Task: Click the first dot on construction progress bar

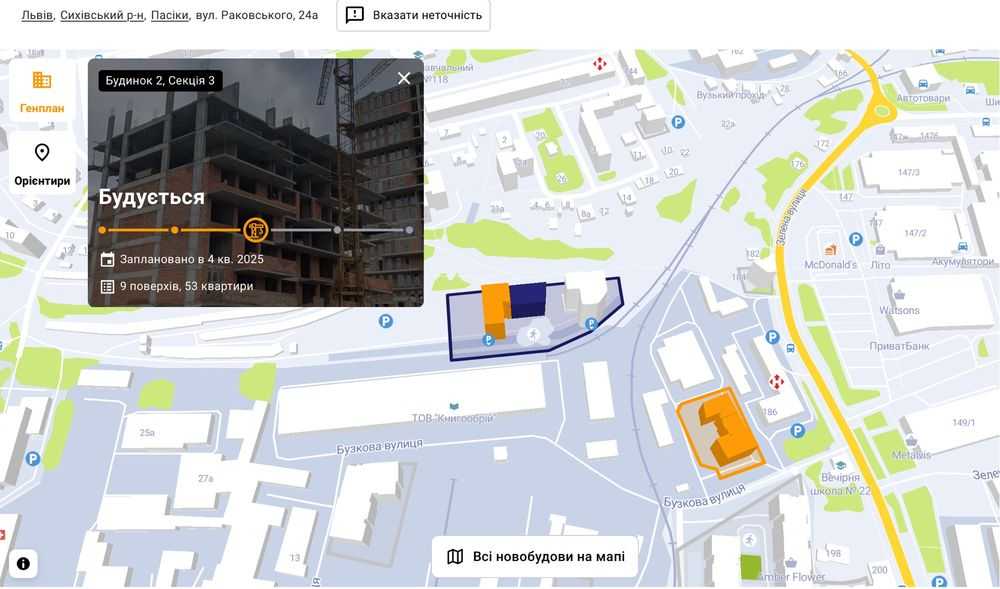Action: pos(102,229)
